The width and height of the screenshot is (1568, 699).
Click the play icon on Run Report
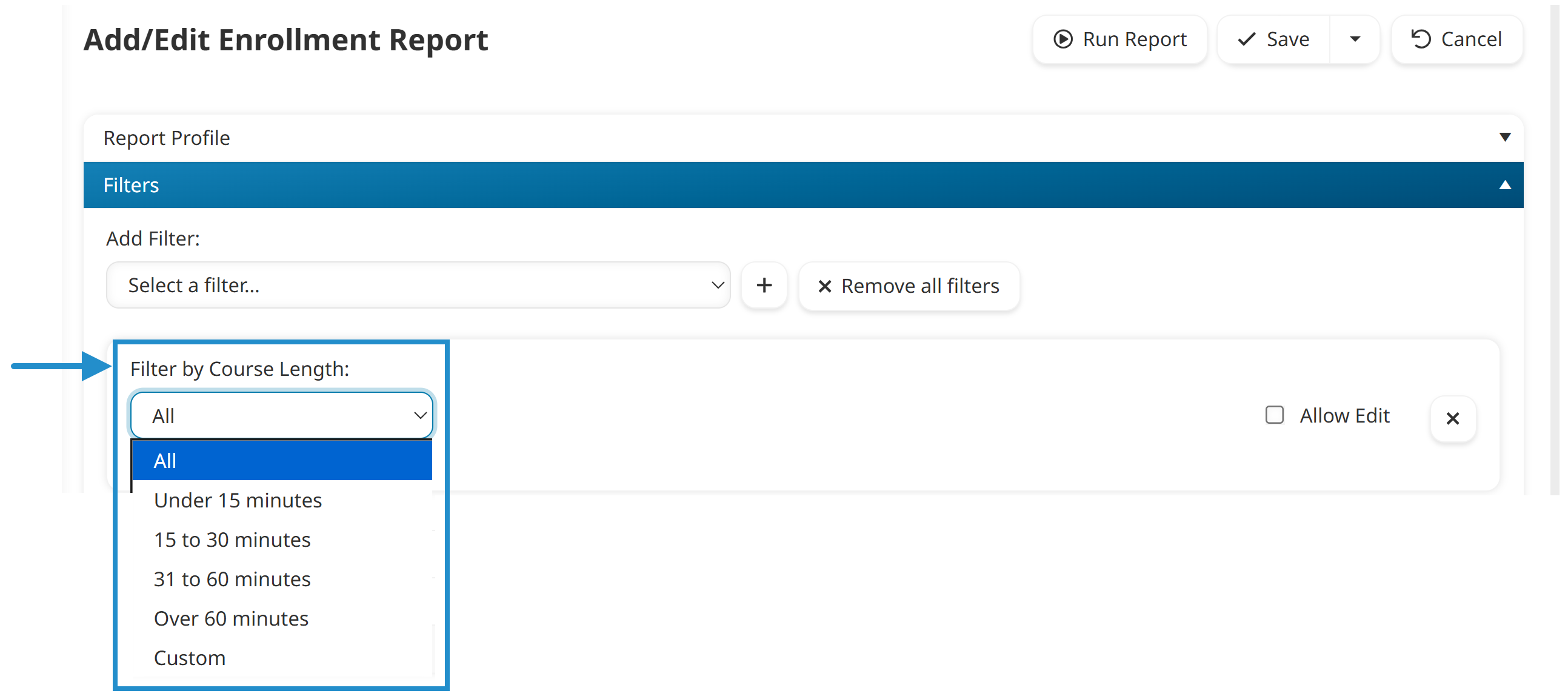(x=1063, y=38)
